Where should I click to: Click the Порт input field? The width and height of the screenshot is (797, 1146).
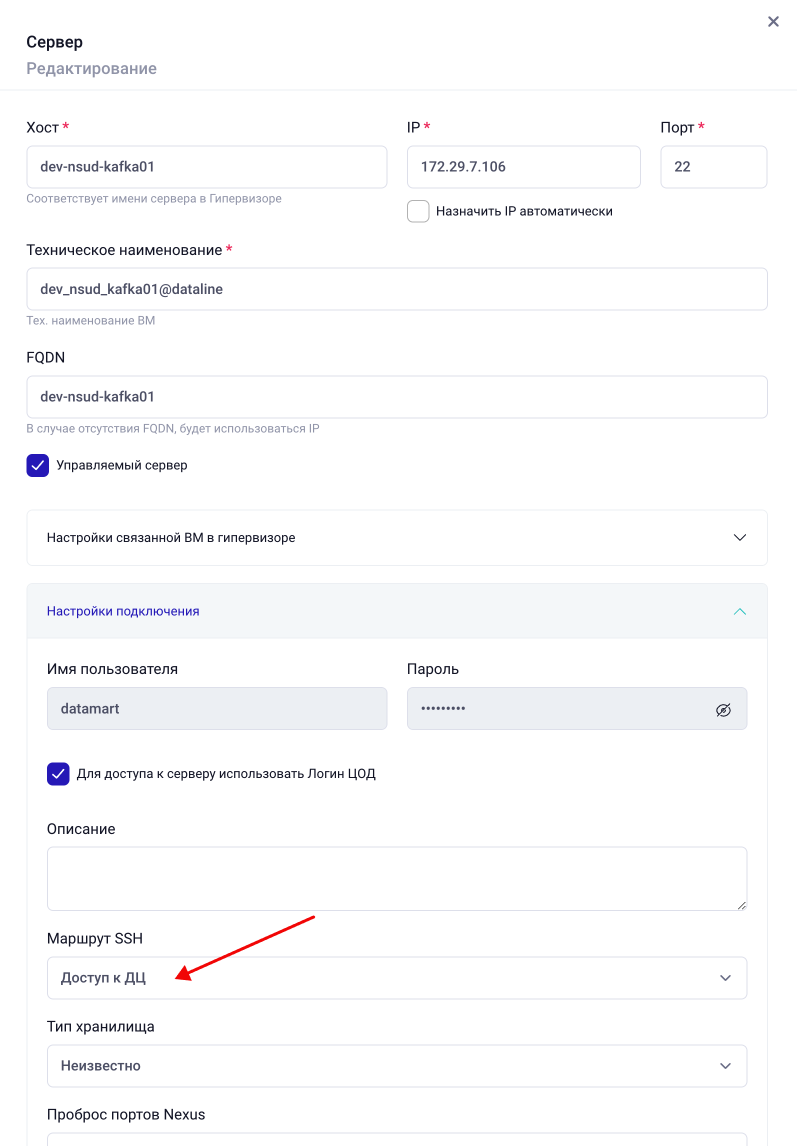point(713,167)
